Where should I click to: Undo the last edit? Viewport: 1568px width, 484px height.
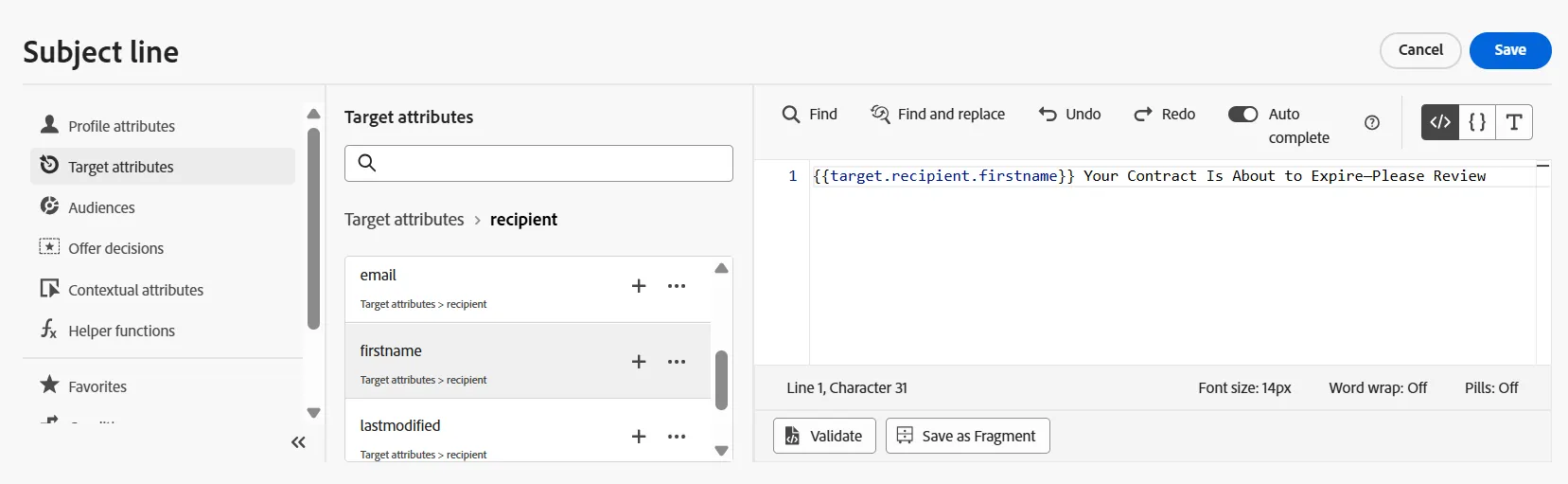pyautogui.click(x=1070, y=114)
